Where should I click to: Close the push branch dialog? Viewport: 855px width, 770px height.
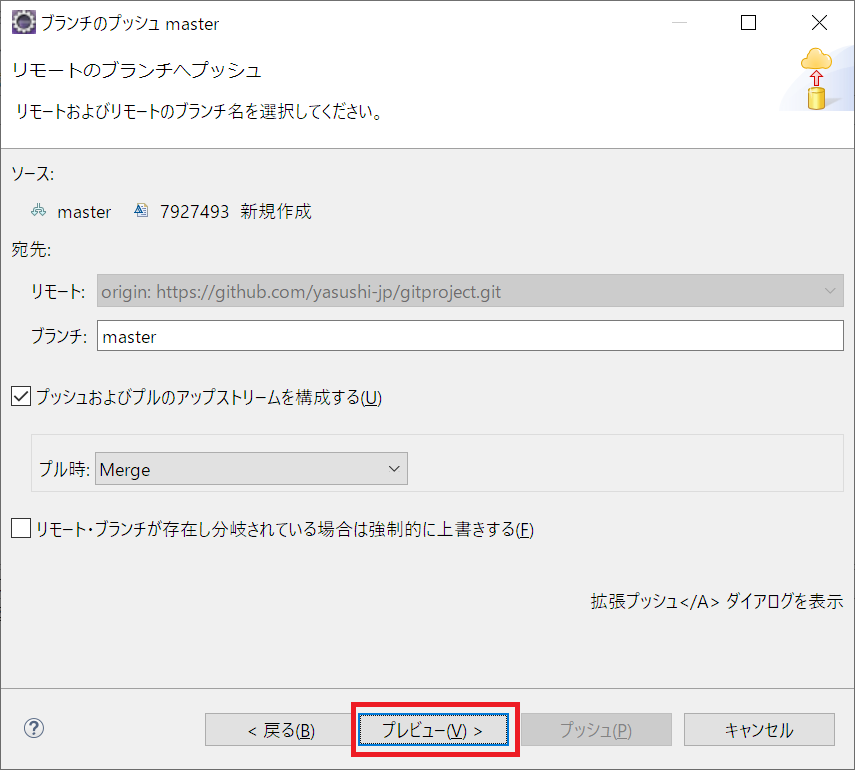pos(819,23)
